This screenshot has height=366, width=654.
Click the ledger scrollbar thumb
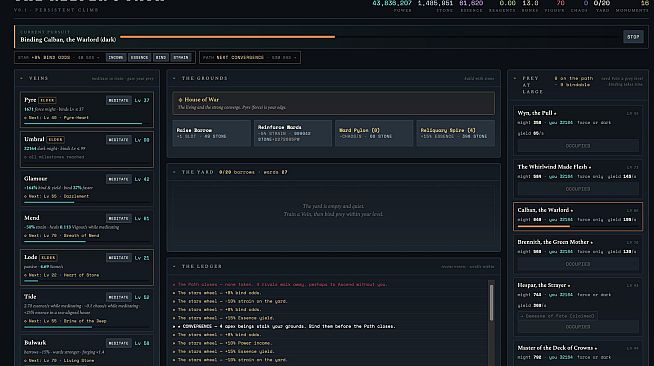(x=491, y=303)
